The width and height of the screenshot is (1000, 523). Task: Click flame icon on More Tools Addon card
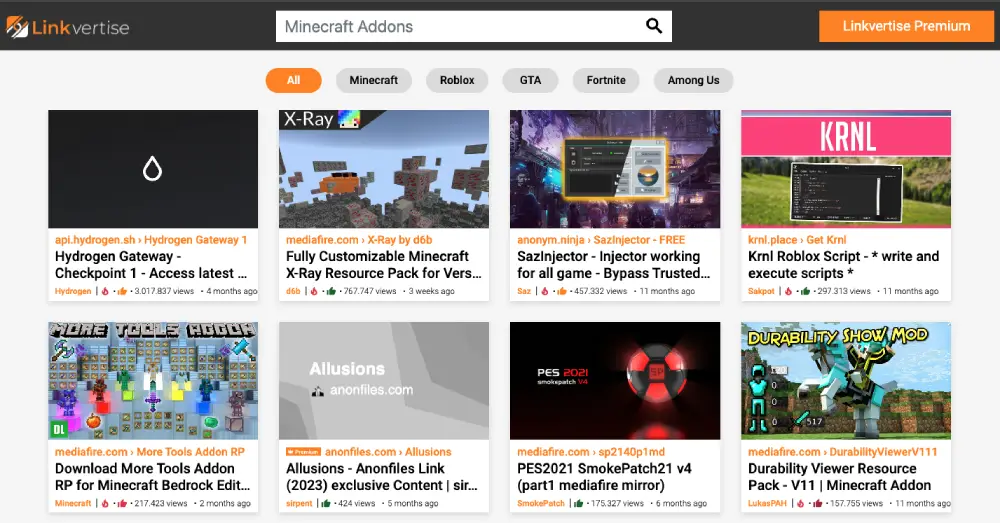(x=105, y=504)
